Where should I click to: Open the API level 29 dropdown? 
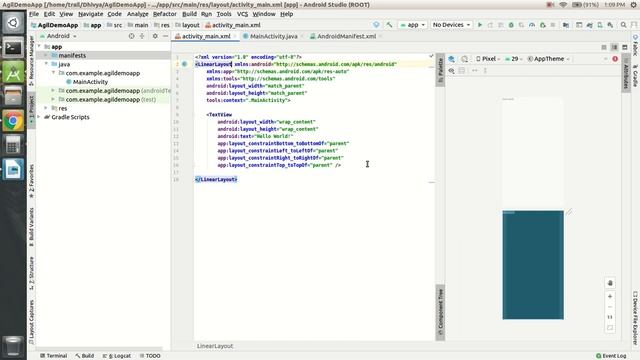[x=513, y=59]
